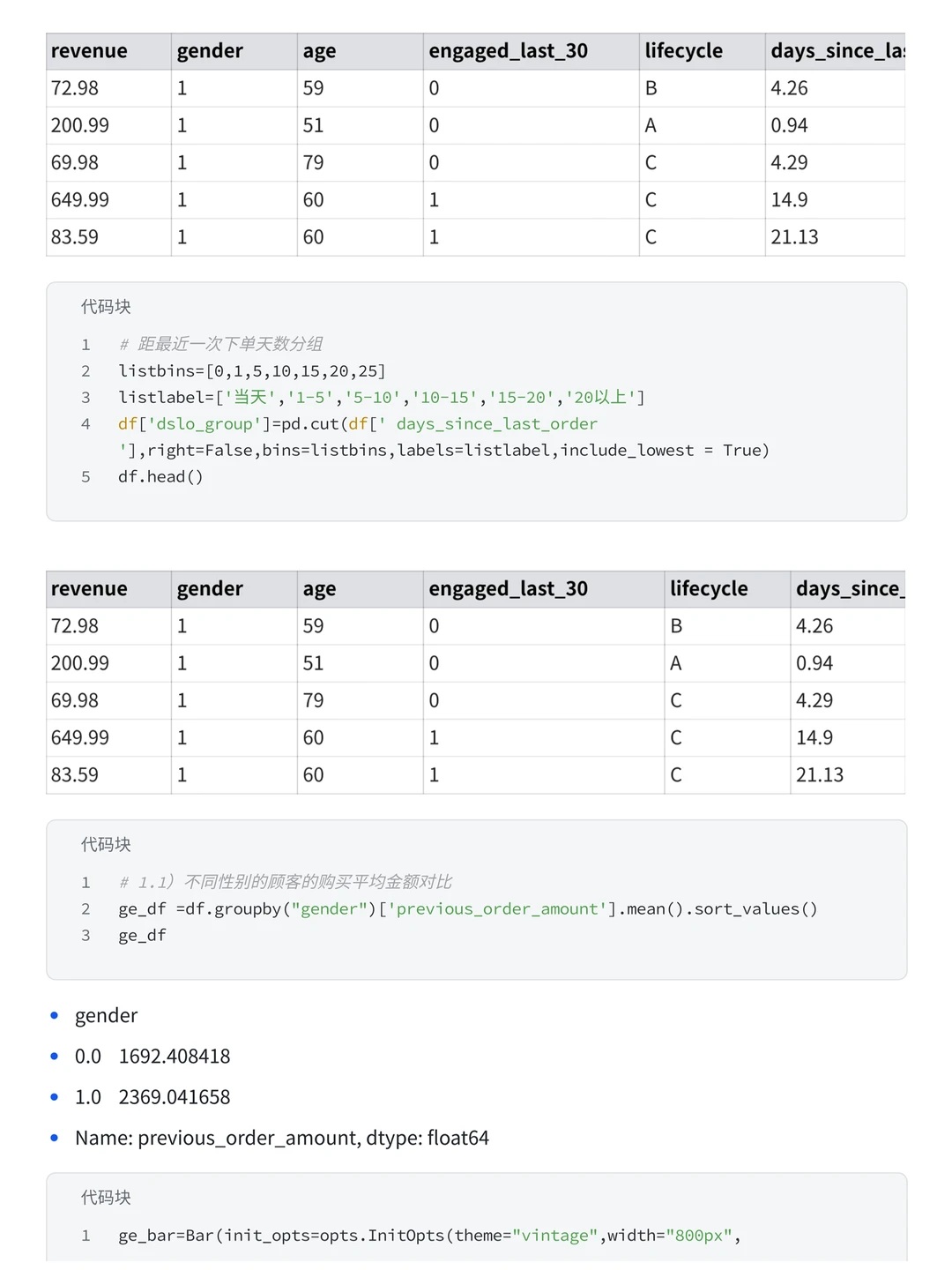952x1270 pixels.
Task: Place cursor on the listbins=[0,1,5,10,15,20,25] line
Action: (x=252, y=371)
